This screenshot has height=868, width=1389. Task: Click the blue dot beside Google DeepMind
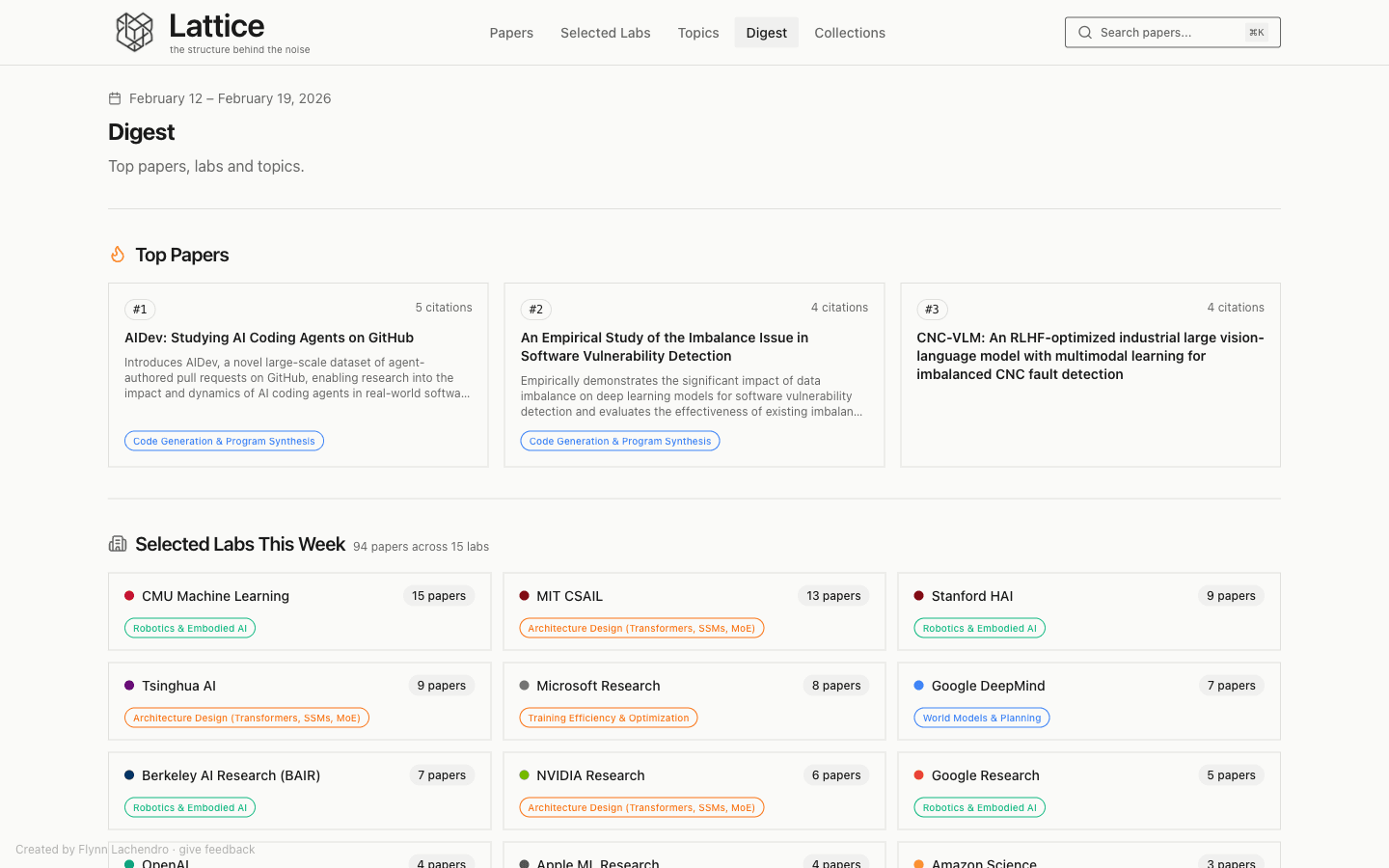pos(918,685)
